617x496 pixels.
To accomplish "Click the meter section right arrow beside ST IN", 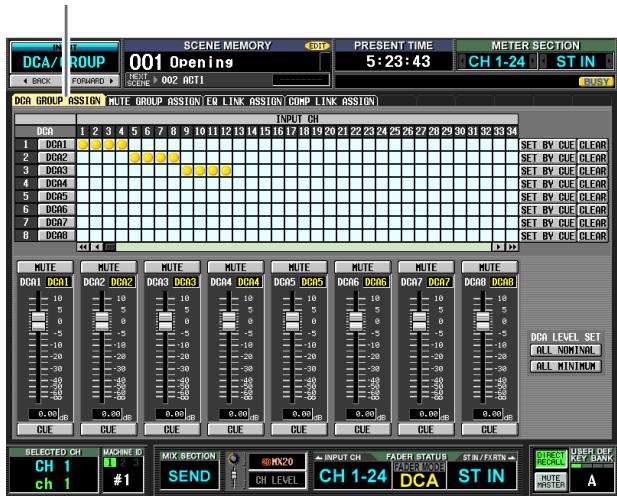I will click(609, 62).
